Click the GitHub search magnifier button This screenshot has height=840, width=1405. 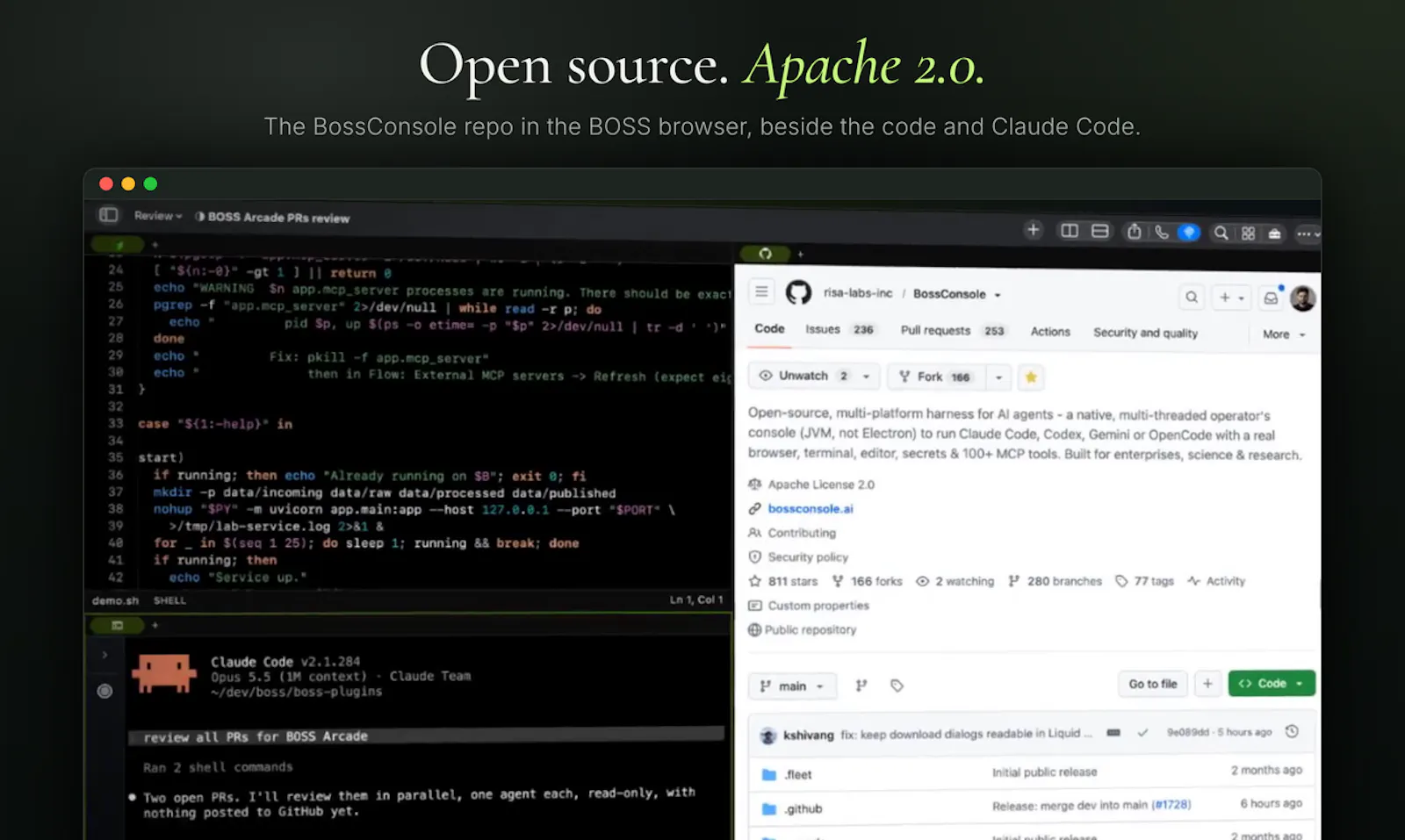pos(1191,298)
